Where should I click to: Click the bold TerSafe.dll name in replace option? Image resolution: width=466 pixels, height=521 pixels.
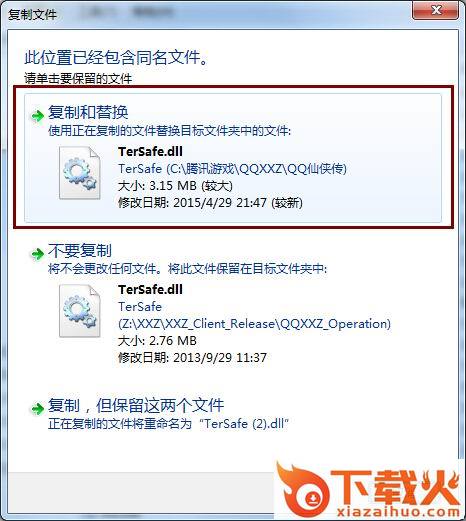[150, 152]
